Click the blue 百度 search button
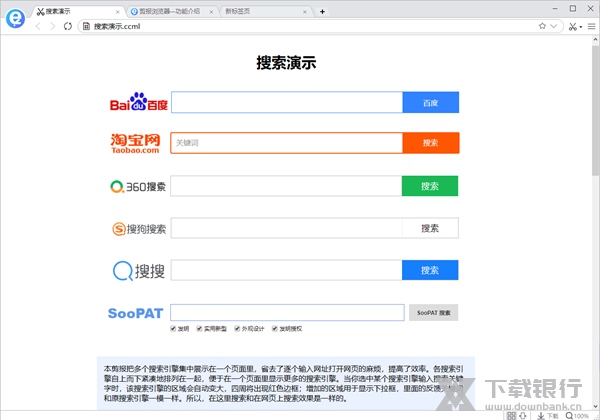Screen dimensions: 600x420 pyautogui.click(x=430, y=102)
